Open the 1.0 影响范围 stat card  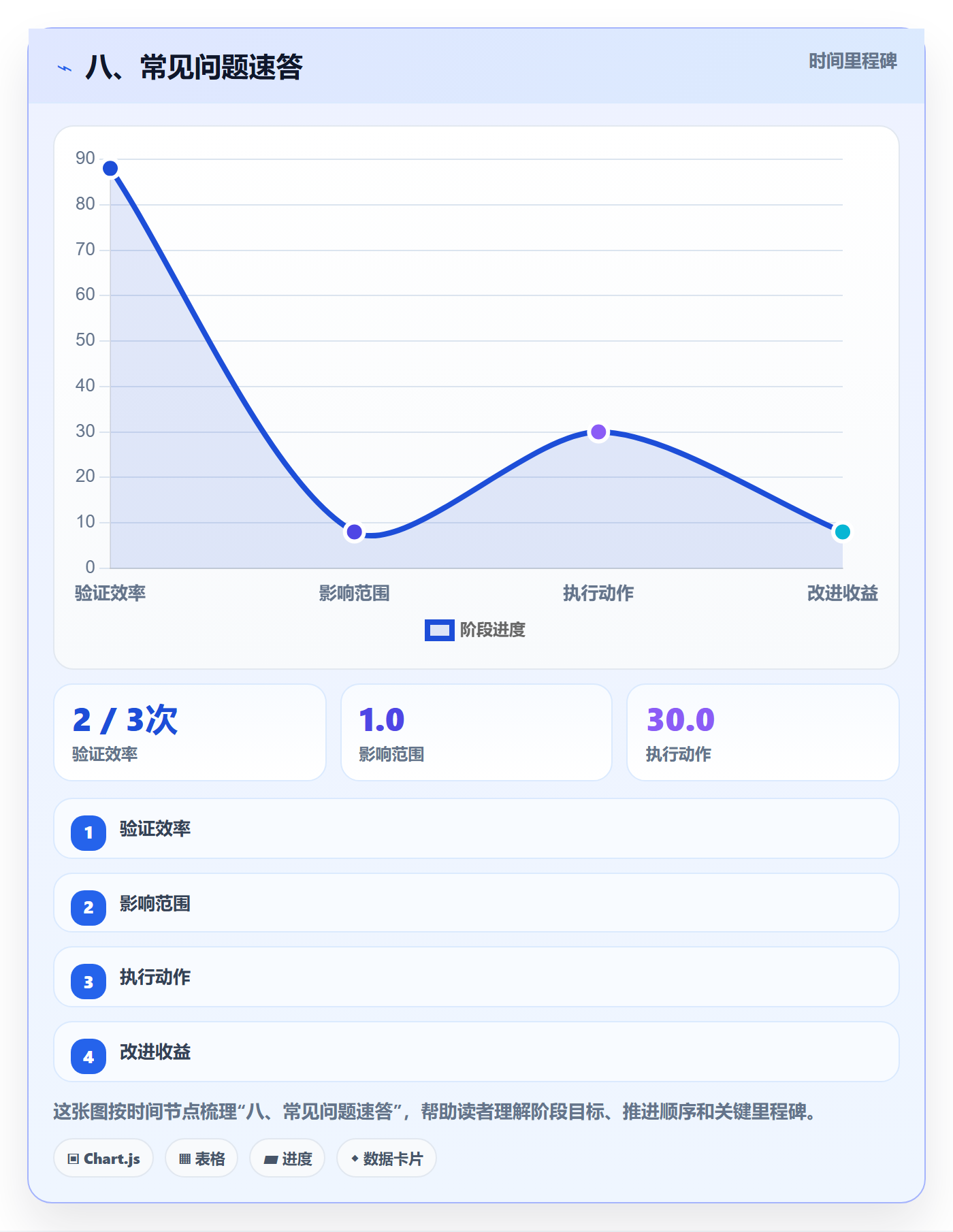(476, 732)
